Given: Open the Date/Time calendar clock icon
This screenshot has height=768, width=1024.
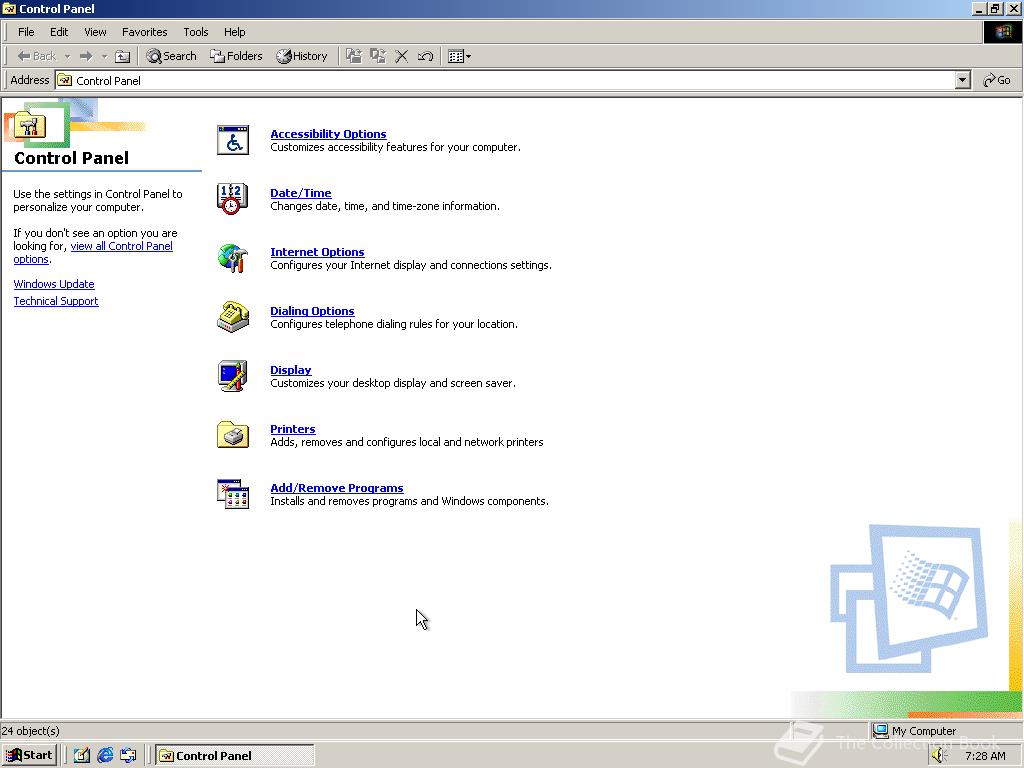Looking at the screenshot, I should pos(232,199).
